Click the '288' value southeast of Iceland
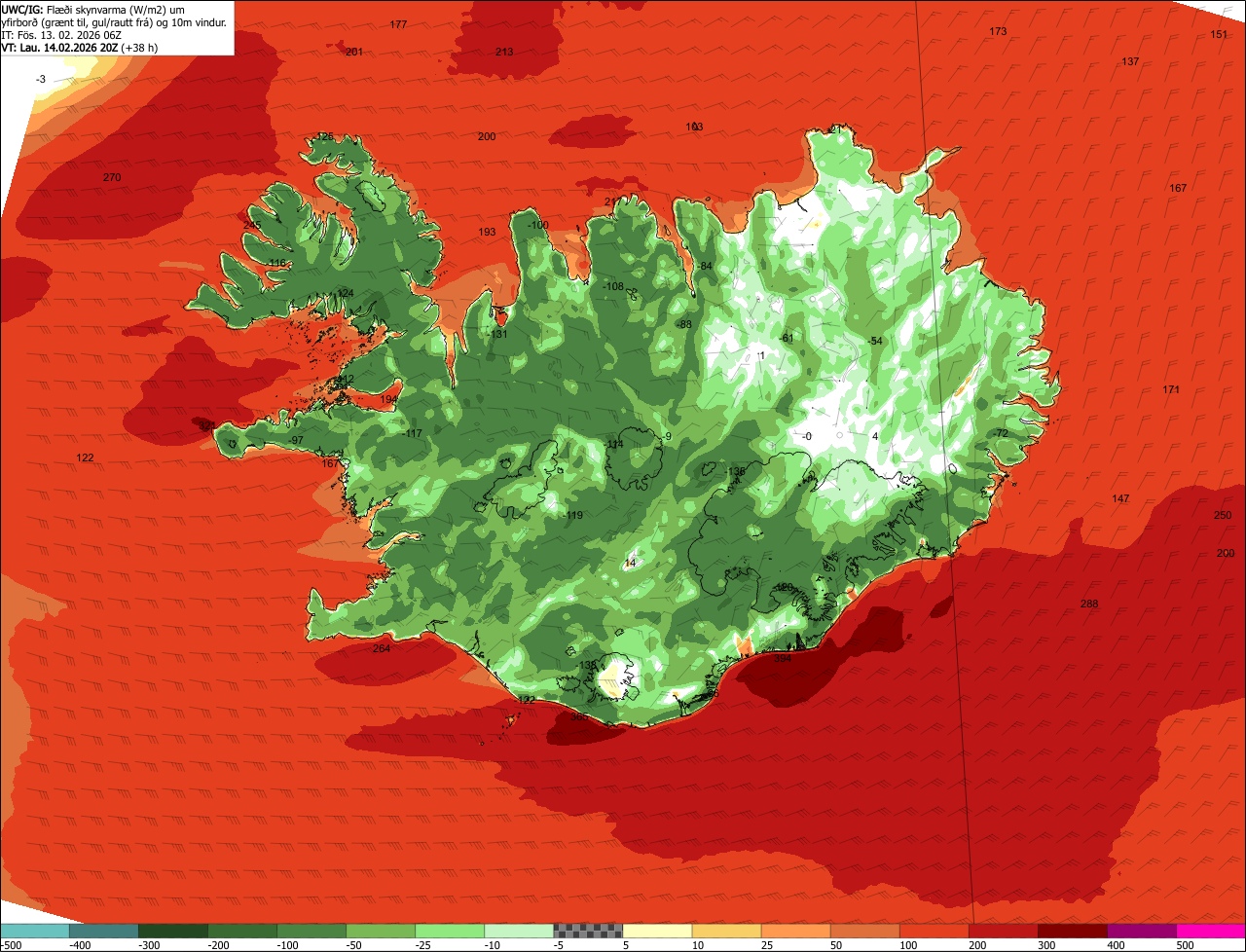 coord(1089,604)
